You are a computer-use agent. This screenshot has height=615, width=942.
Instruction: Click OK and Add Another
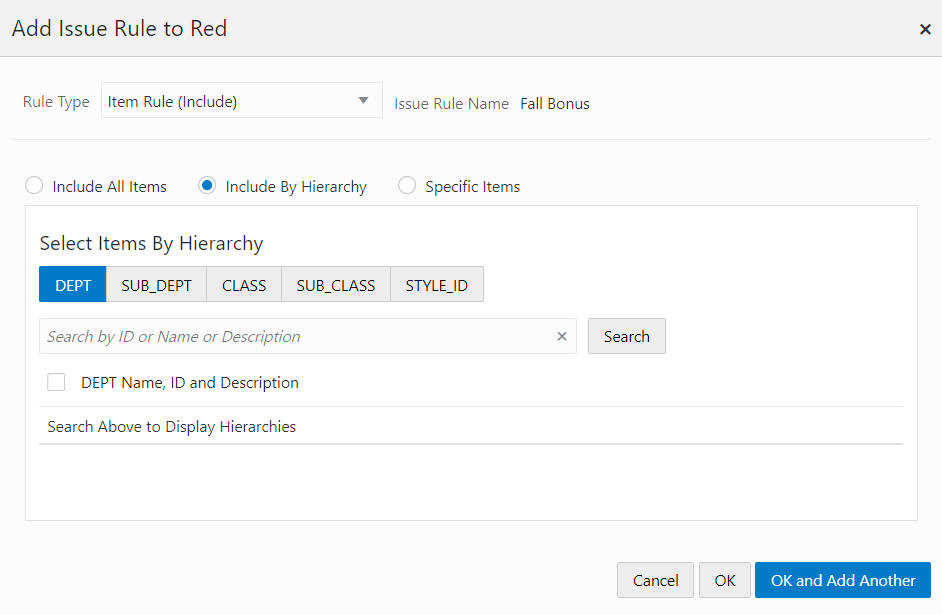tap(843, 580)
